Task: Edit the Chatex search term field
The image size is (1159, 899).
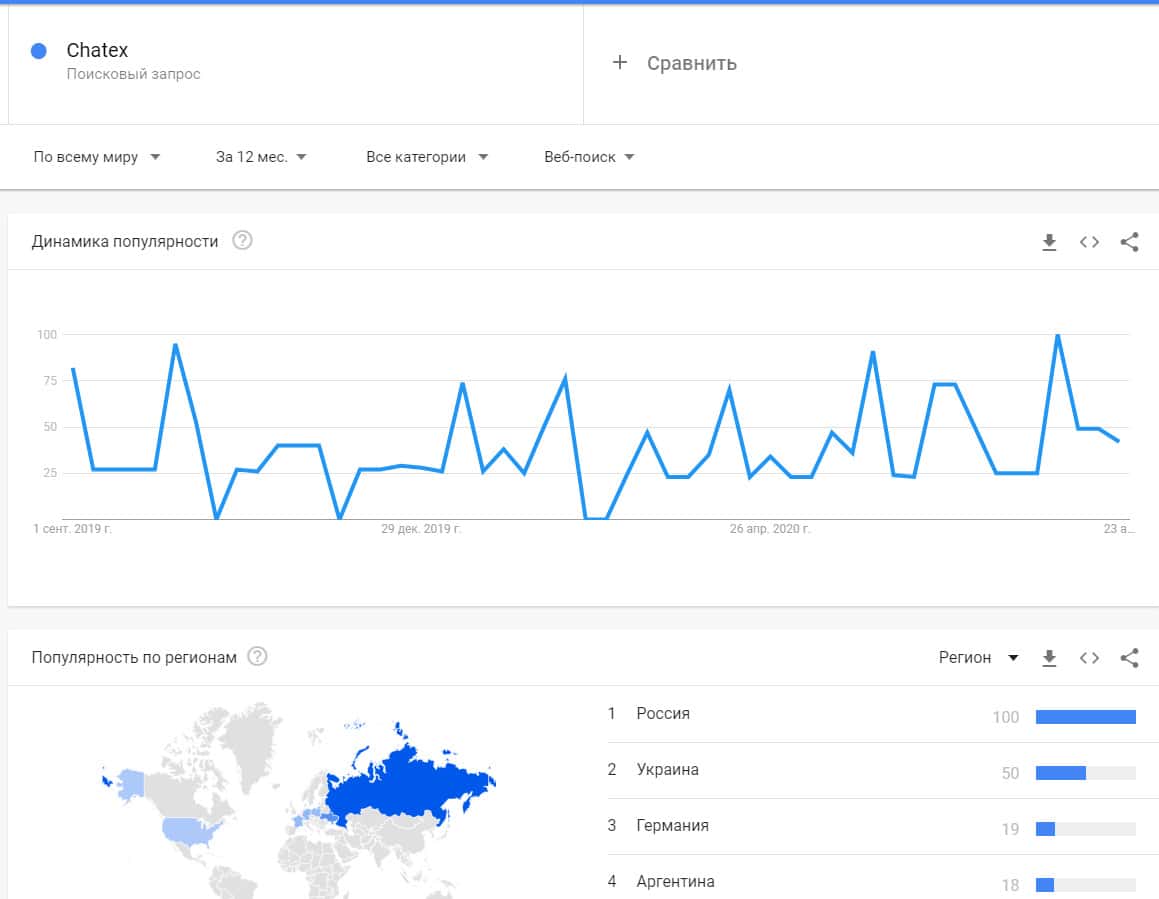Action: [97, 51]
